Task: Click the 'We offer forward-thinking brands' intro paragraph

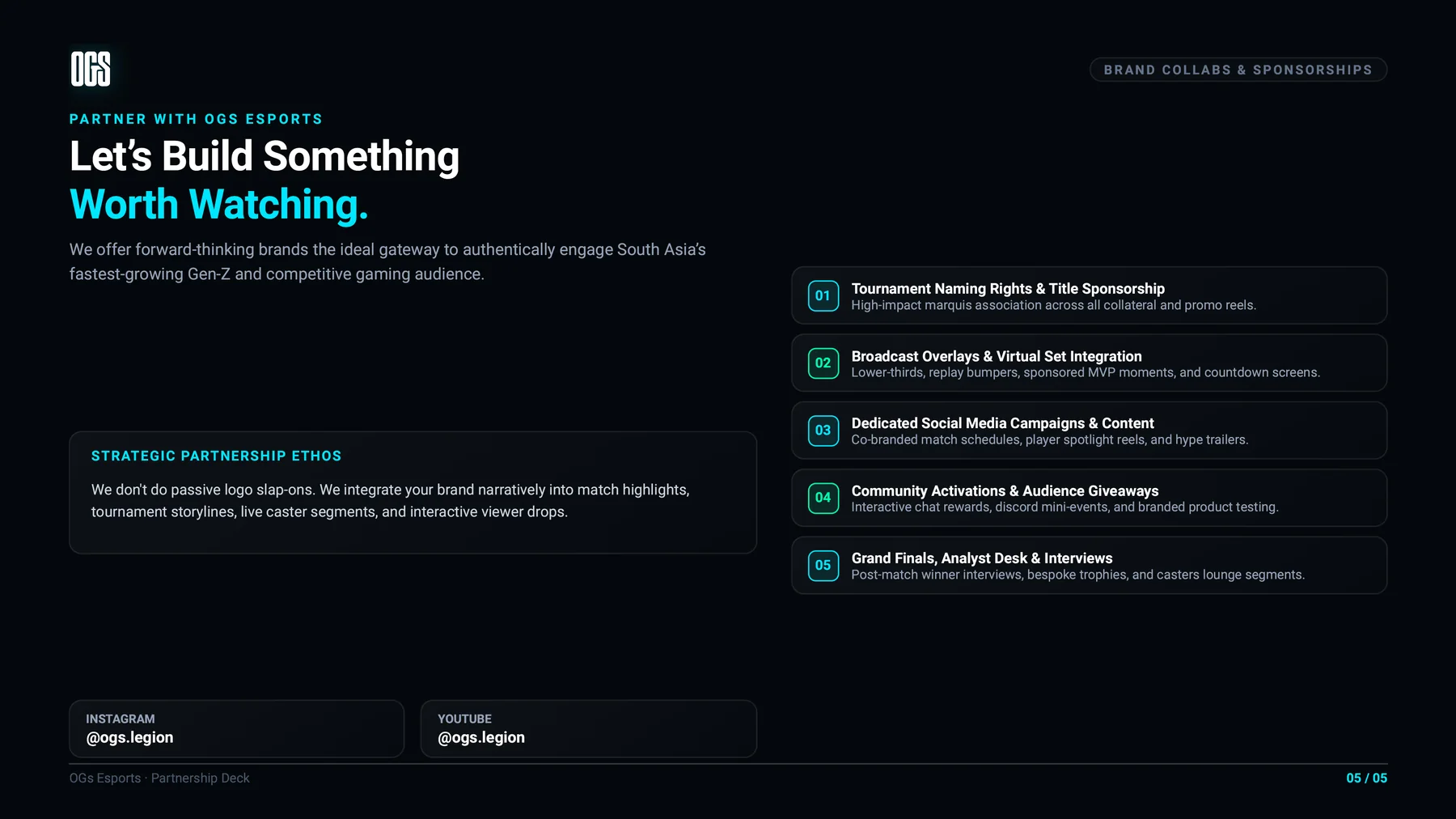Action: 387,261
